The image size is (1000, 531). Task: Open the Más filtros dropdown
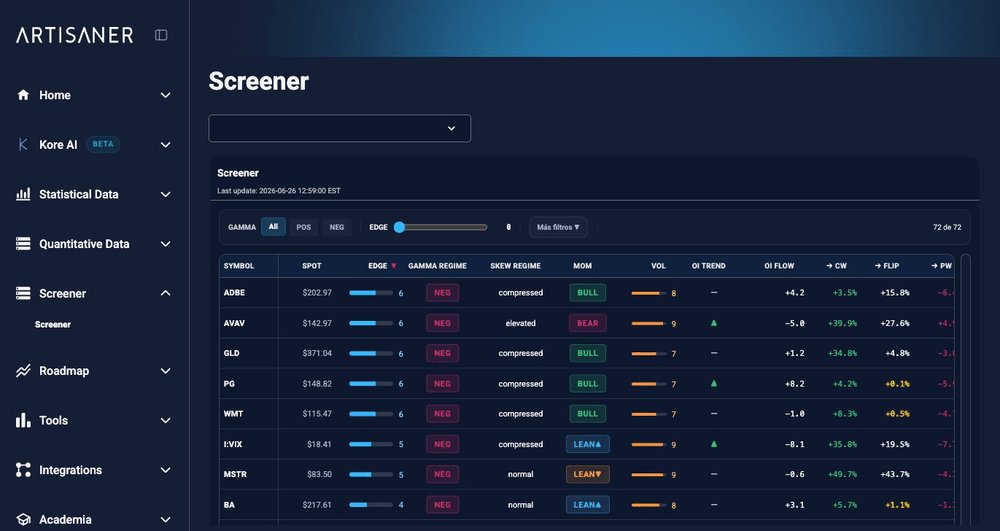(558, 227)
